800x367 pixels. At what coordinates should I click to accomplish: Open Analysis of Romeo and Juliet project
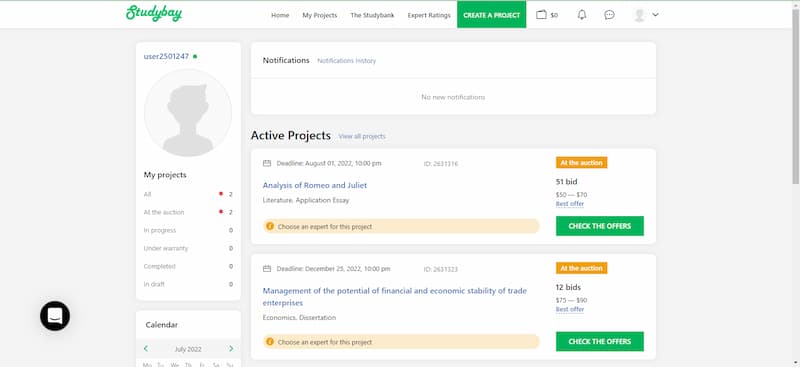315,185
